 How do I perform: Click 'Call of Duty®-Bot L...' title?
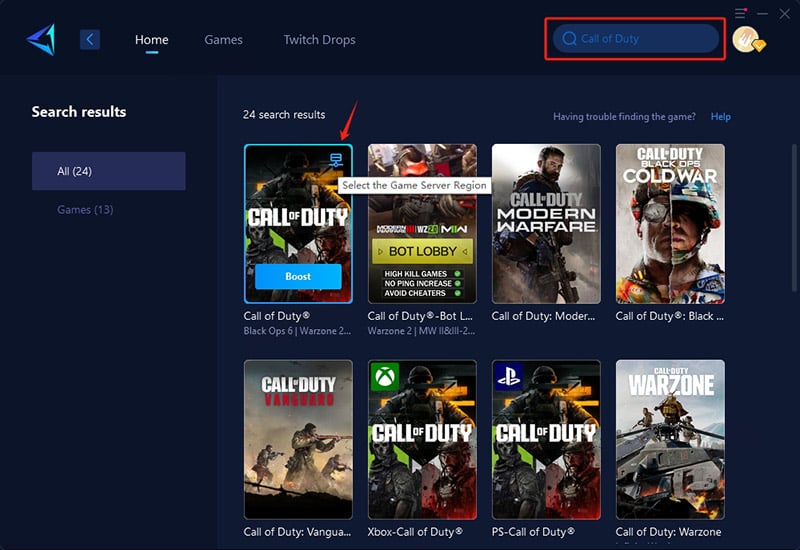coord(420,316)
